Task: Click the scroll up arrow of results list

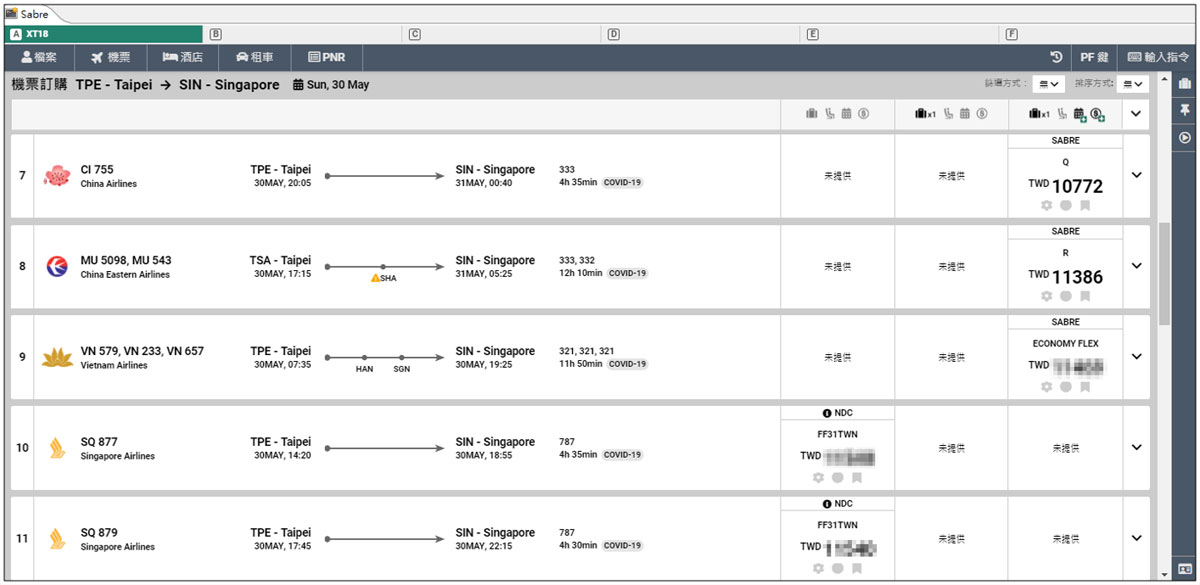Action: pos(1164,79)
